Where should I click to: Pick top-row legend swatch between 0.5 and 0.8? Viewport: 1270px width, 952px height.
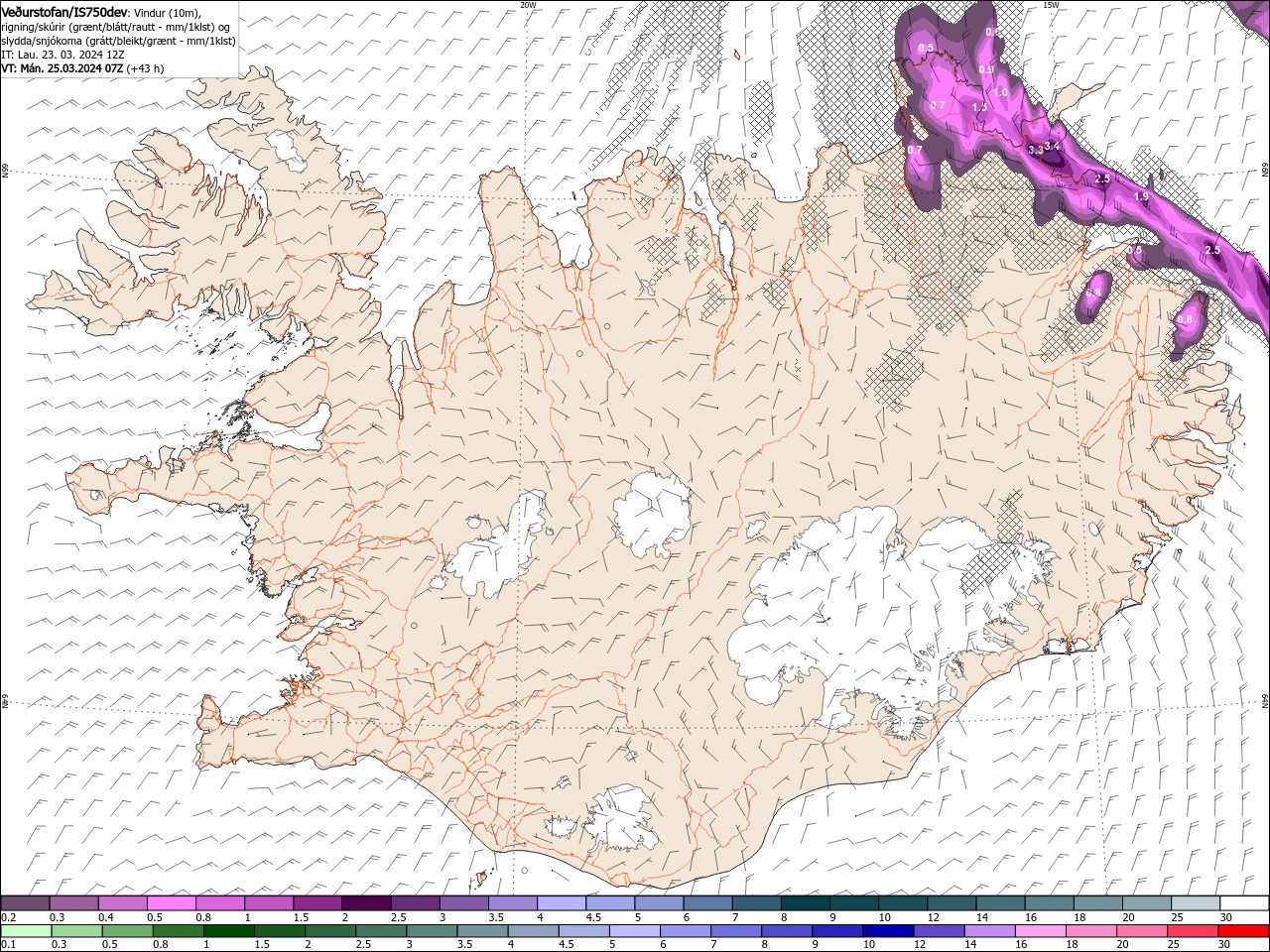click(171, 903)
